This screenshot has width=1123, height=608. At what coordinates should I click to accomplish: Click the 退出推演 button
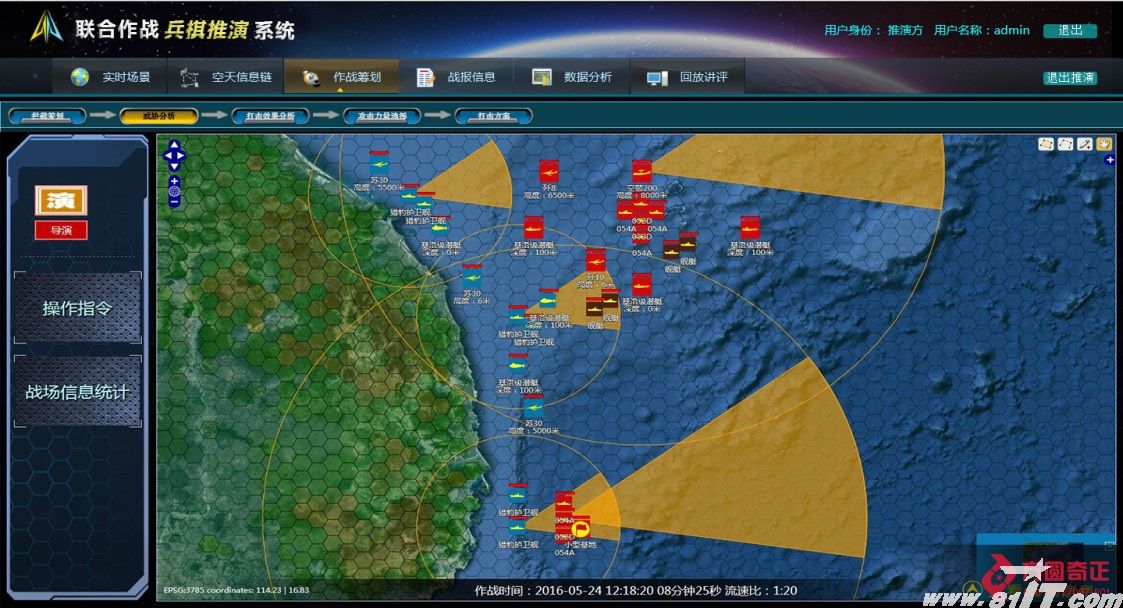click(1069, 78)
